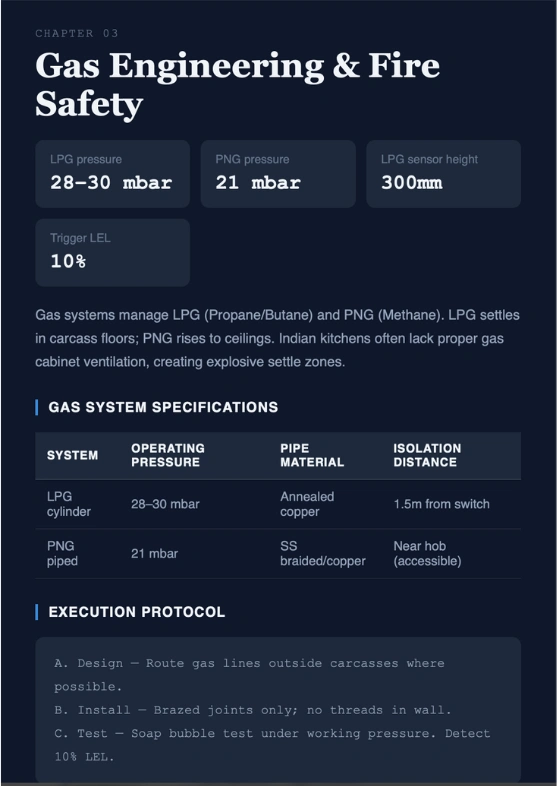Click the LPG pressure 28–30 mbar card
This screenshot has width=557, height=786.
(x=112, y=173)
